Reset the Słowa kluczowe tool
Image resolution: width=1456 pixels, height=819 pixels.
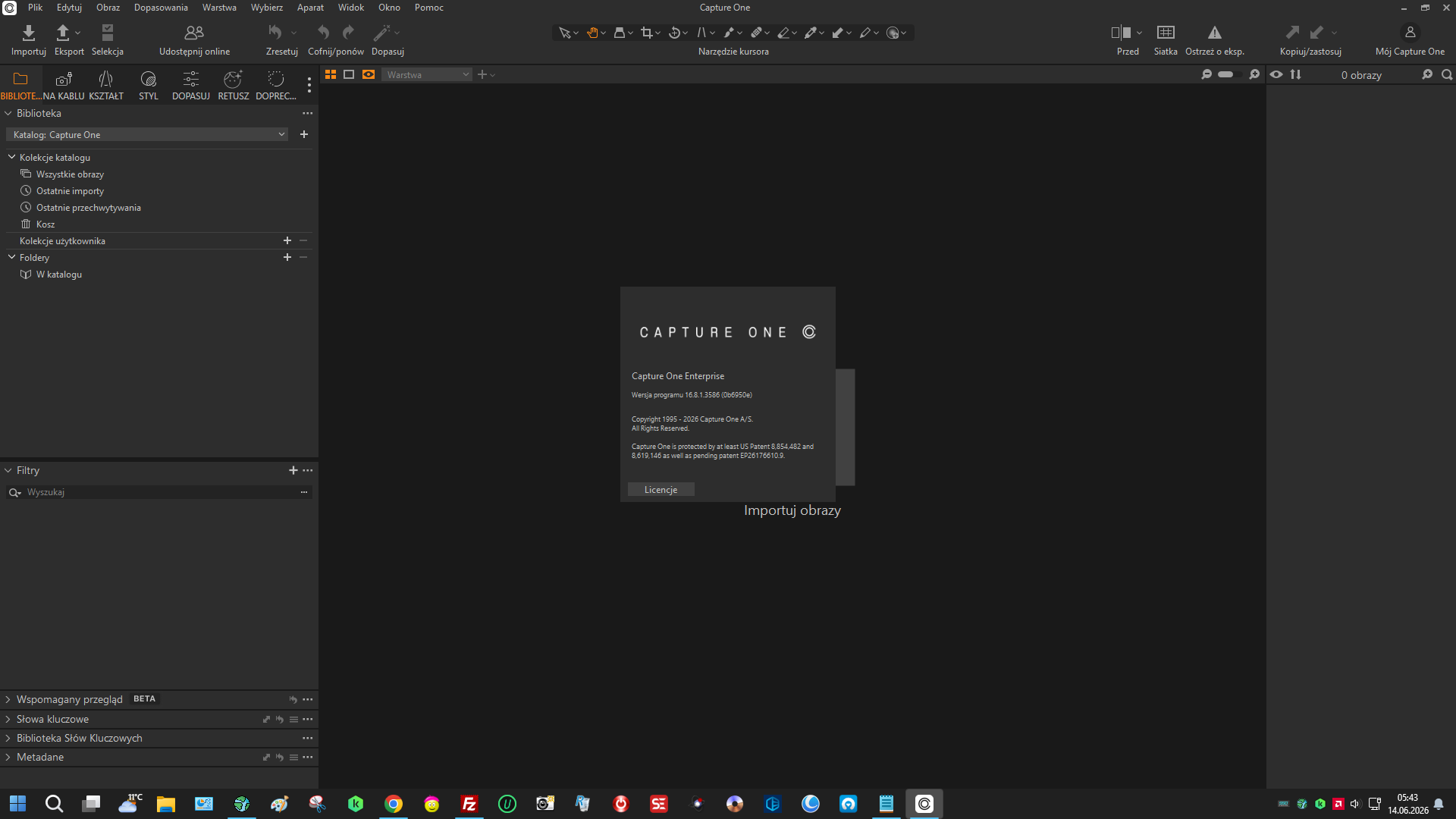pyautogui.click(x=280, y=720)
